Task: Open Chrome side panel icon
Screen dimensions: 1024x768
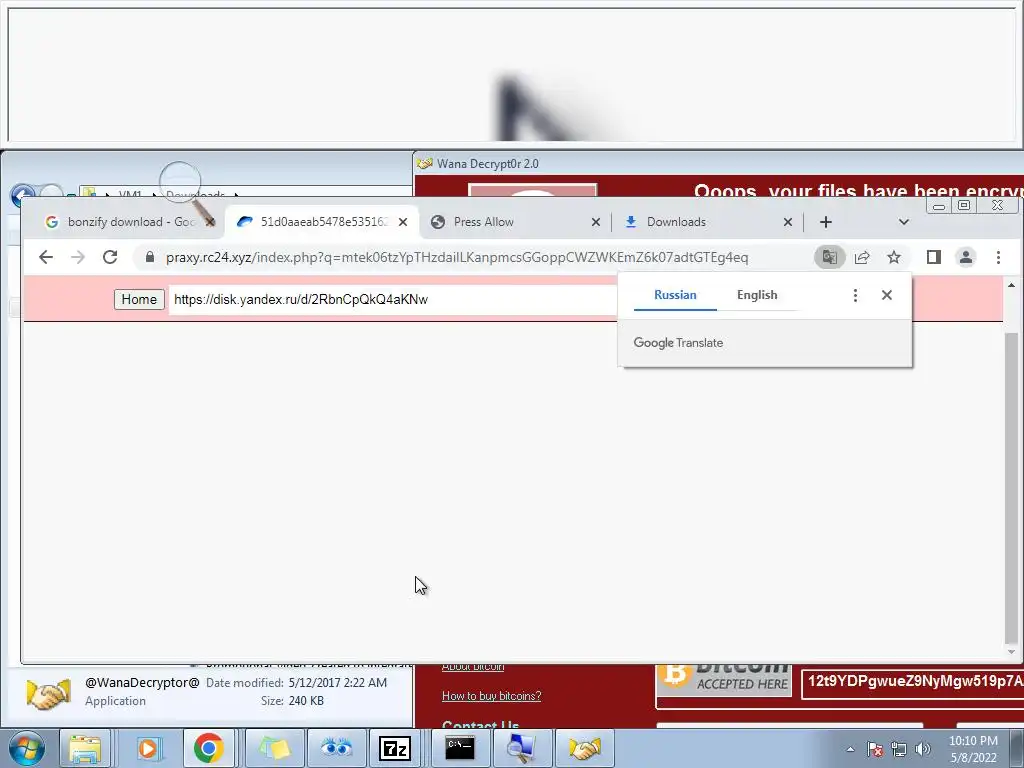Action: point(934,257)
